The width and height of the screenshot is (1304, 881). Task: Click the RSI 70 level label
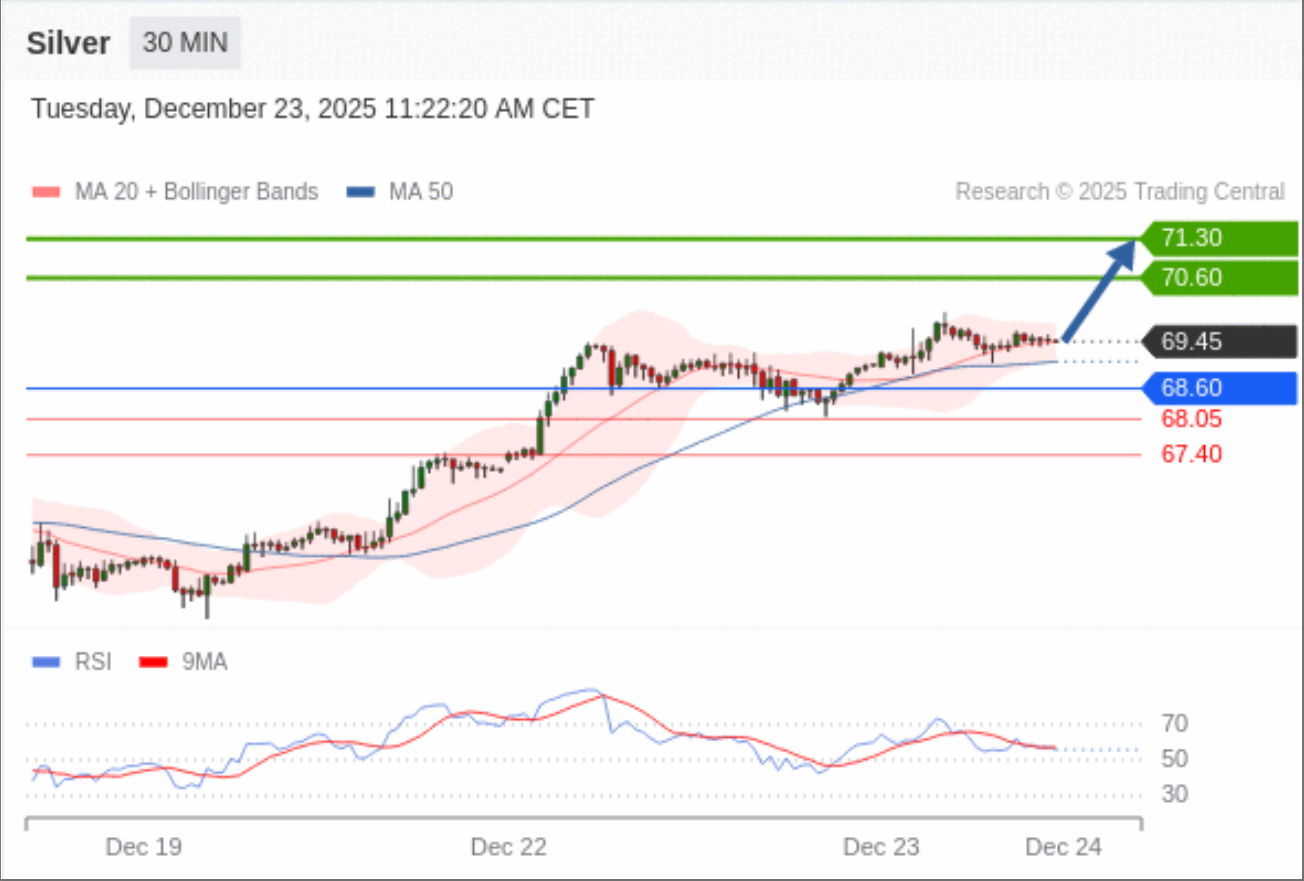coord(1176,723)
